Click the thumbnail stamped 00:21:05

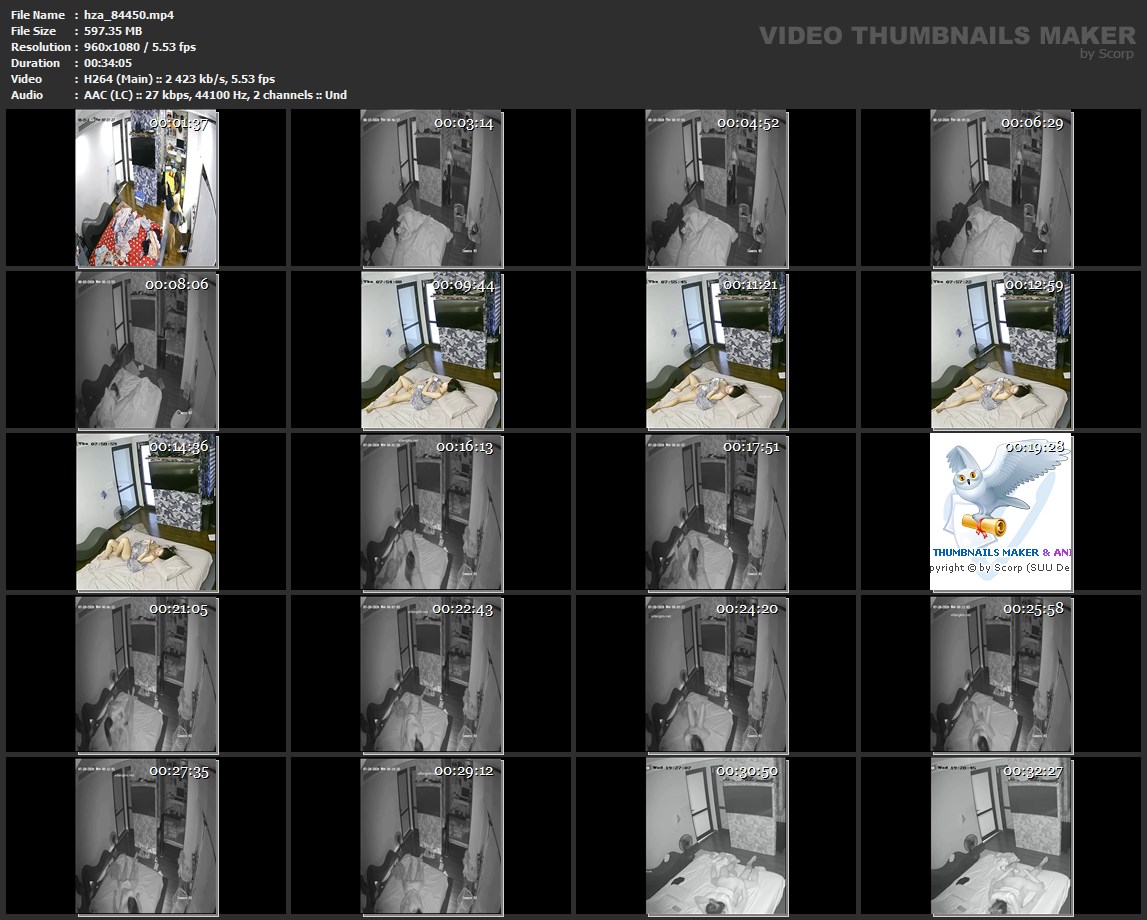click(x=146, y=674)
